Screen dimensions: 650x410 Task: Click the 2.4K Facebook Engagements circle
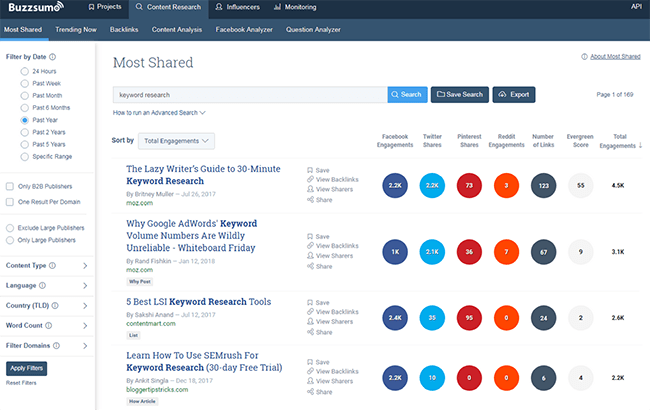(x=395, y=318)
